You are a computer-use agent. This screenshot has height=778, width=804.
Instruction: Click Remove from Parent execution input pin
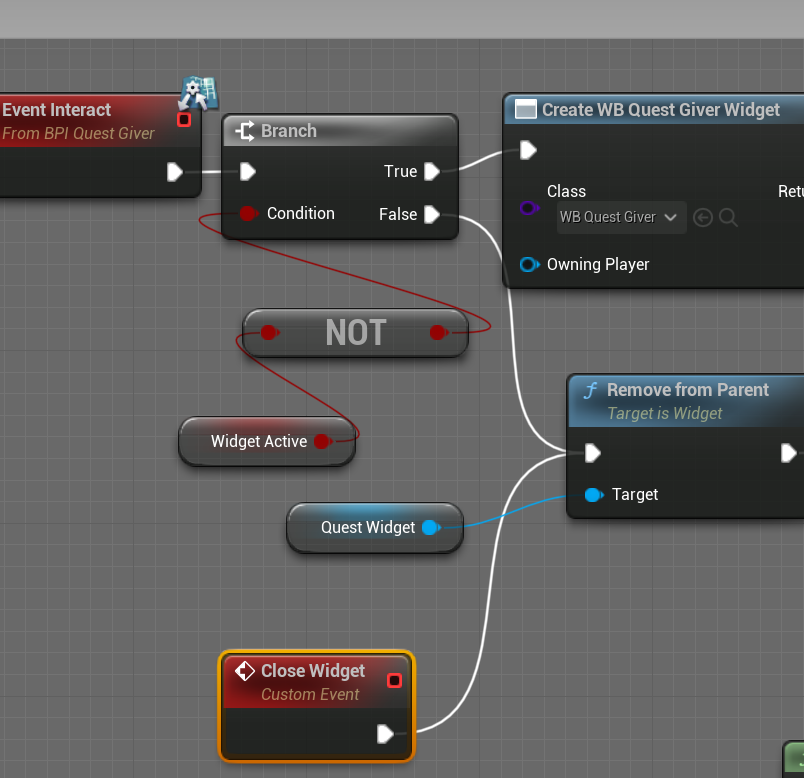point(593,453)
